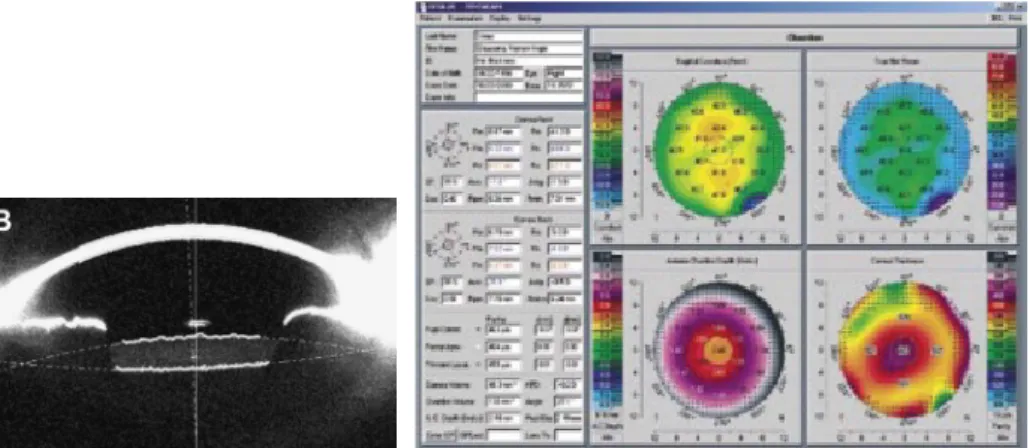Click the Cornea Volume value field

tap(503, 384)
